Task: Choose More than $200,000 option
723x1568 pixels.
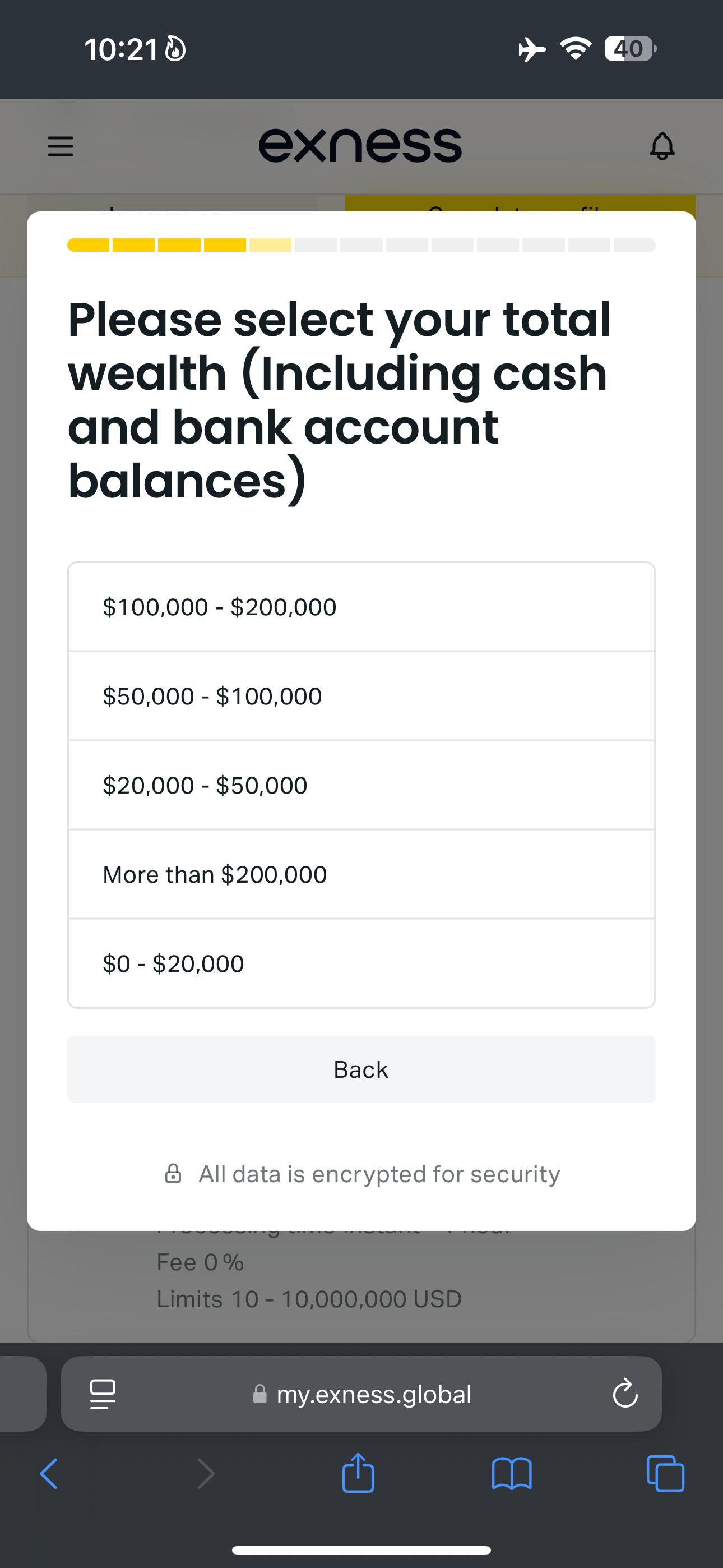Action: (361, 874)
